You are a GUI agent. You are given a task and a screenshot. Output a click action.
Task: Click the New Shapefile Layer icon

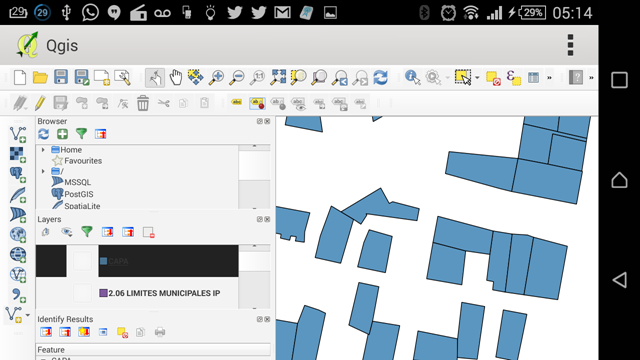point(14,315)
